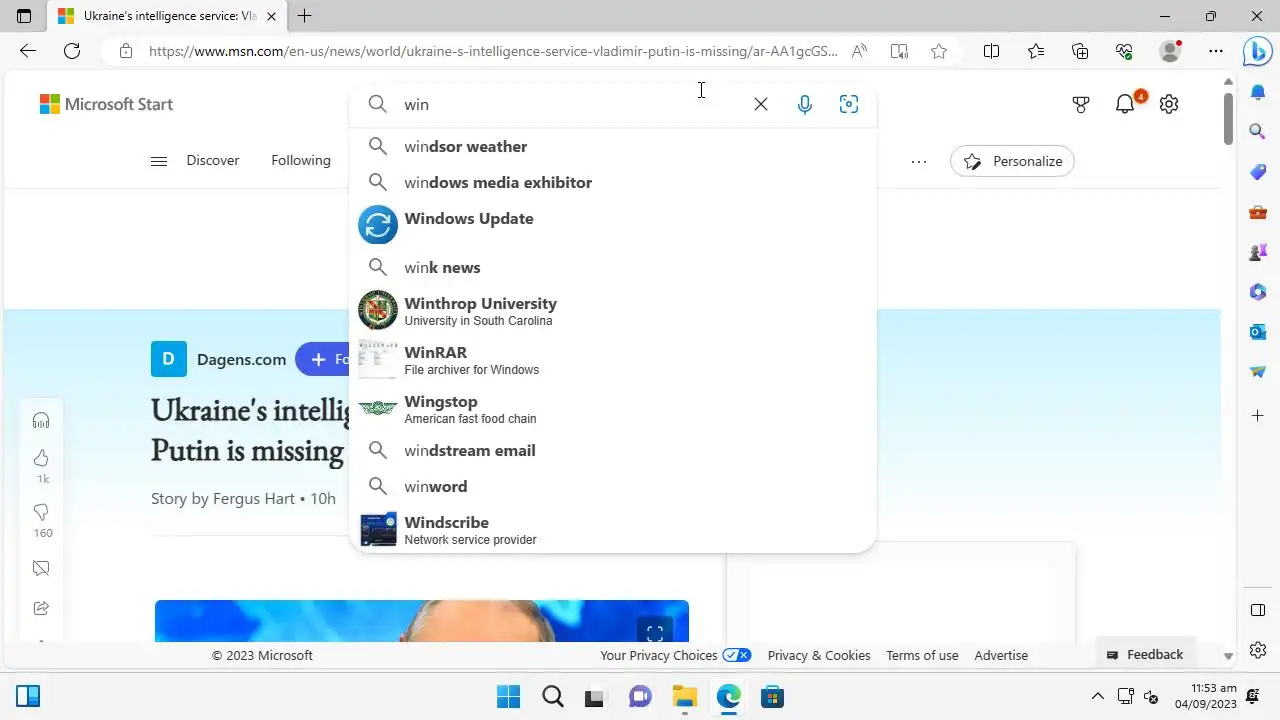Viewport: 1280px width, 720px height.
Task: Open Your Privacy Choices link
Action: pyautogui.click(x=675, y=655)
